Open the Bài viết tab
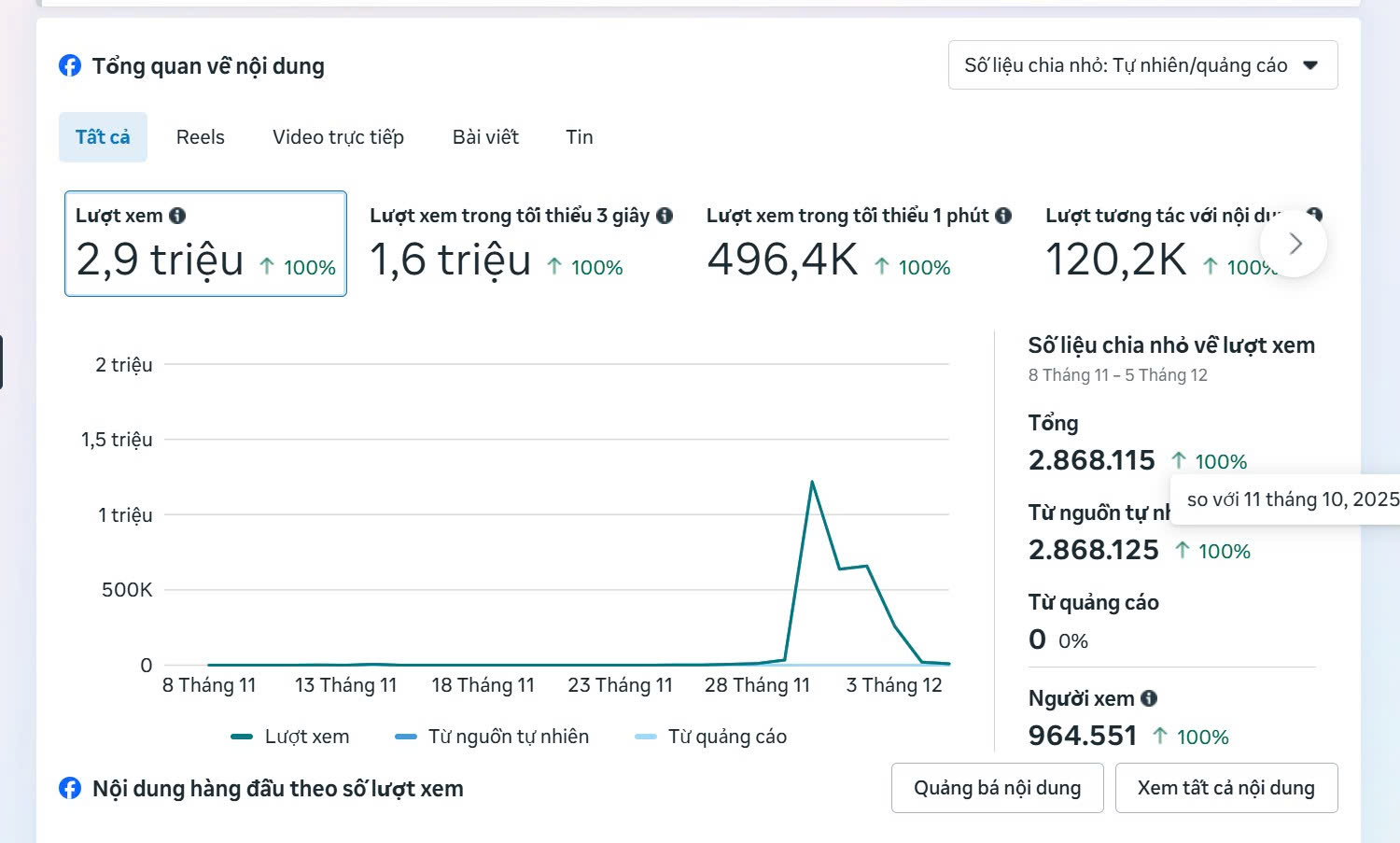Image resolution: width=1400 pixels, height=843 pixels. pyautogui.click(x=485, y=137)
